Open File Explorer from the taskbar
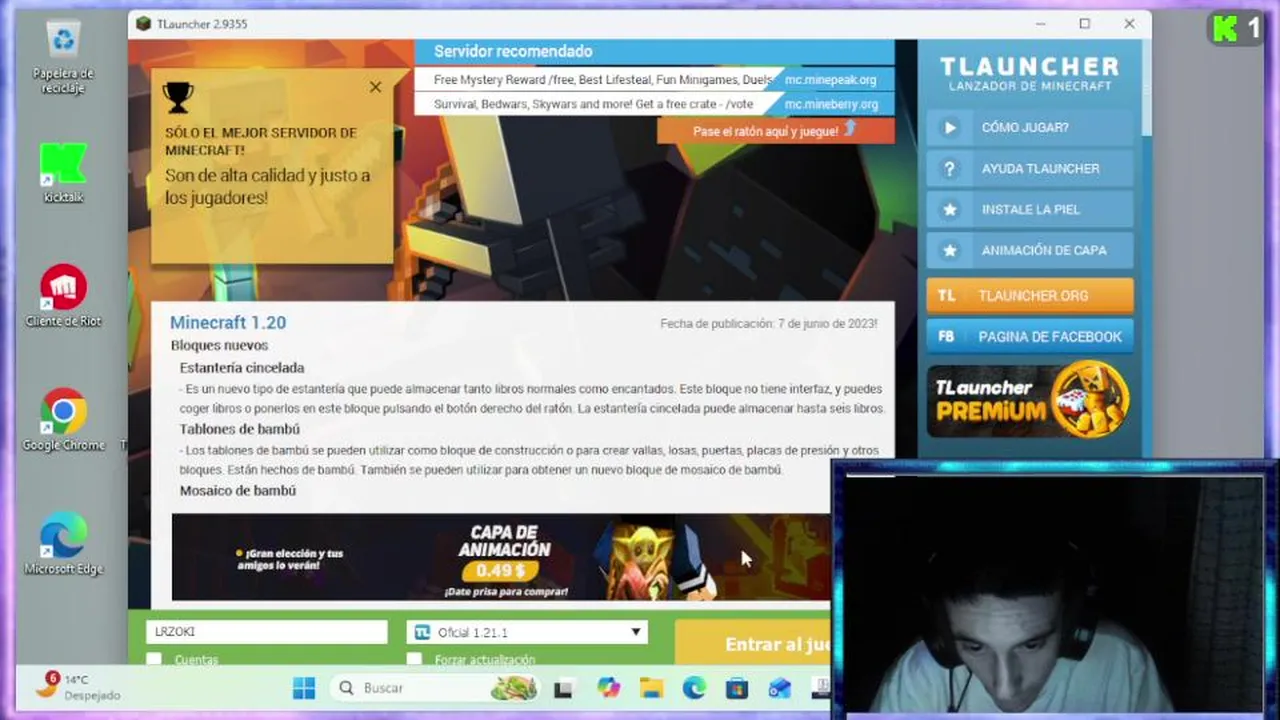The height and width of the screenshot is (720, 1280). pos(651,688)
